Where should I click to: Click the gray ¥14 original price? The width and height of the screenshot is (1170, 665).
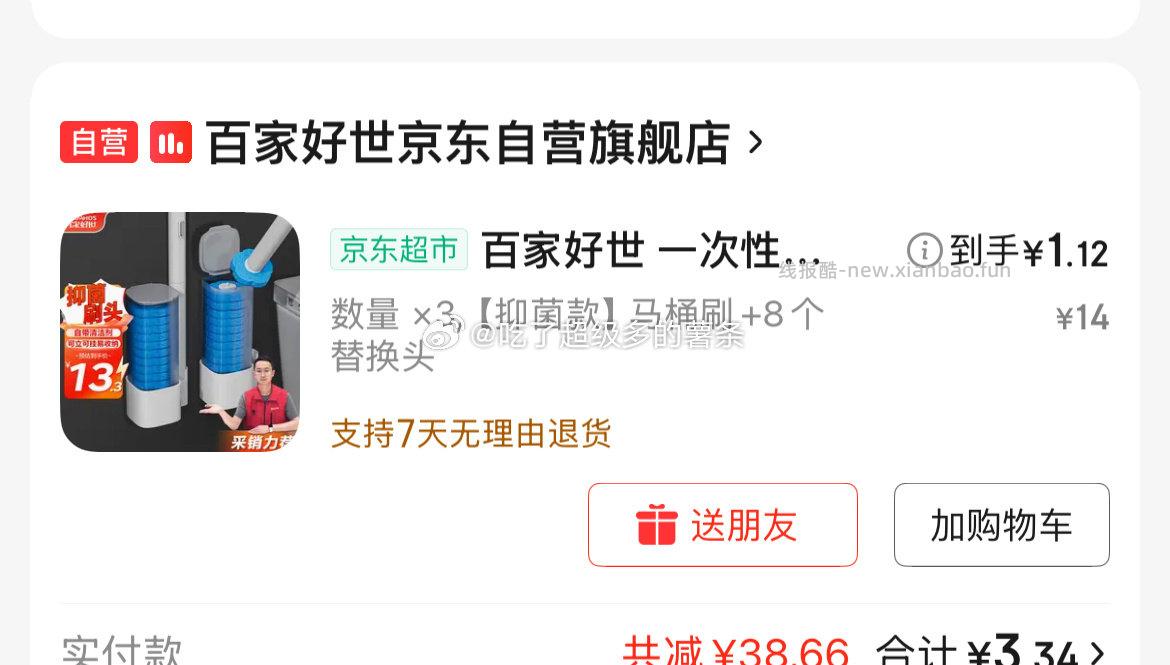pyautogui.click(x=1083, y=318)
